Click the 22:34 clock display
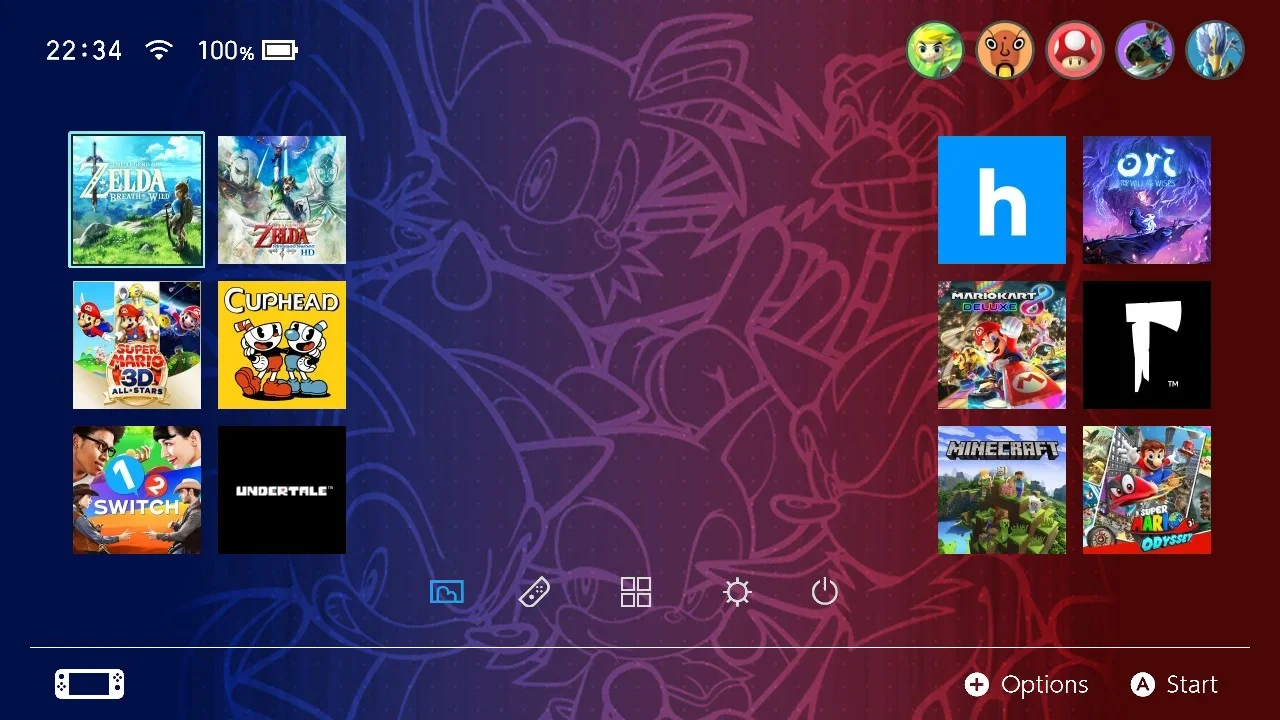 coord(84,50)
